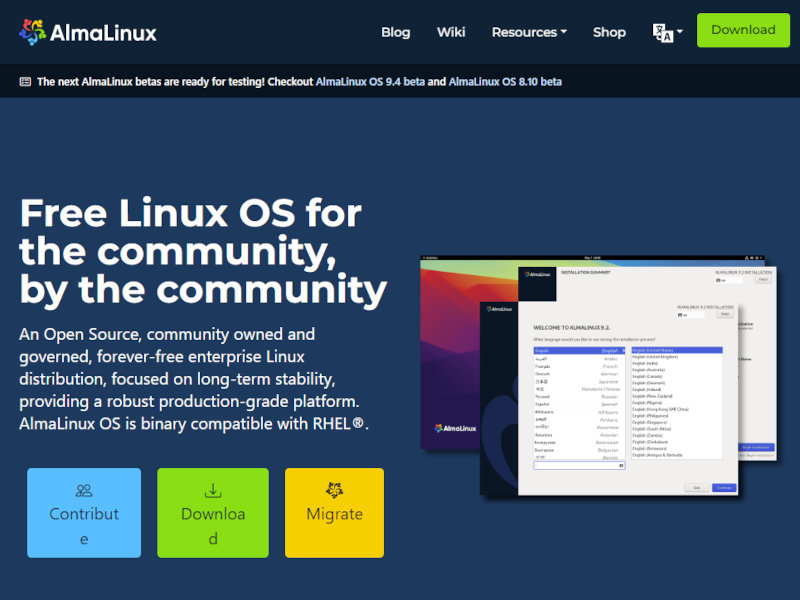Open the Shop nav item
The height and width of the screenshot is (600, 800).
pos(609,32)
